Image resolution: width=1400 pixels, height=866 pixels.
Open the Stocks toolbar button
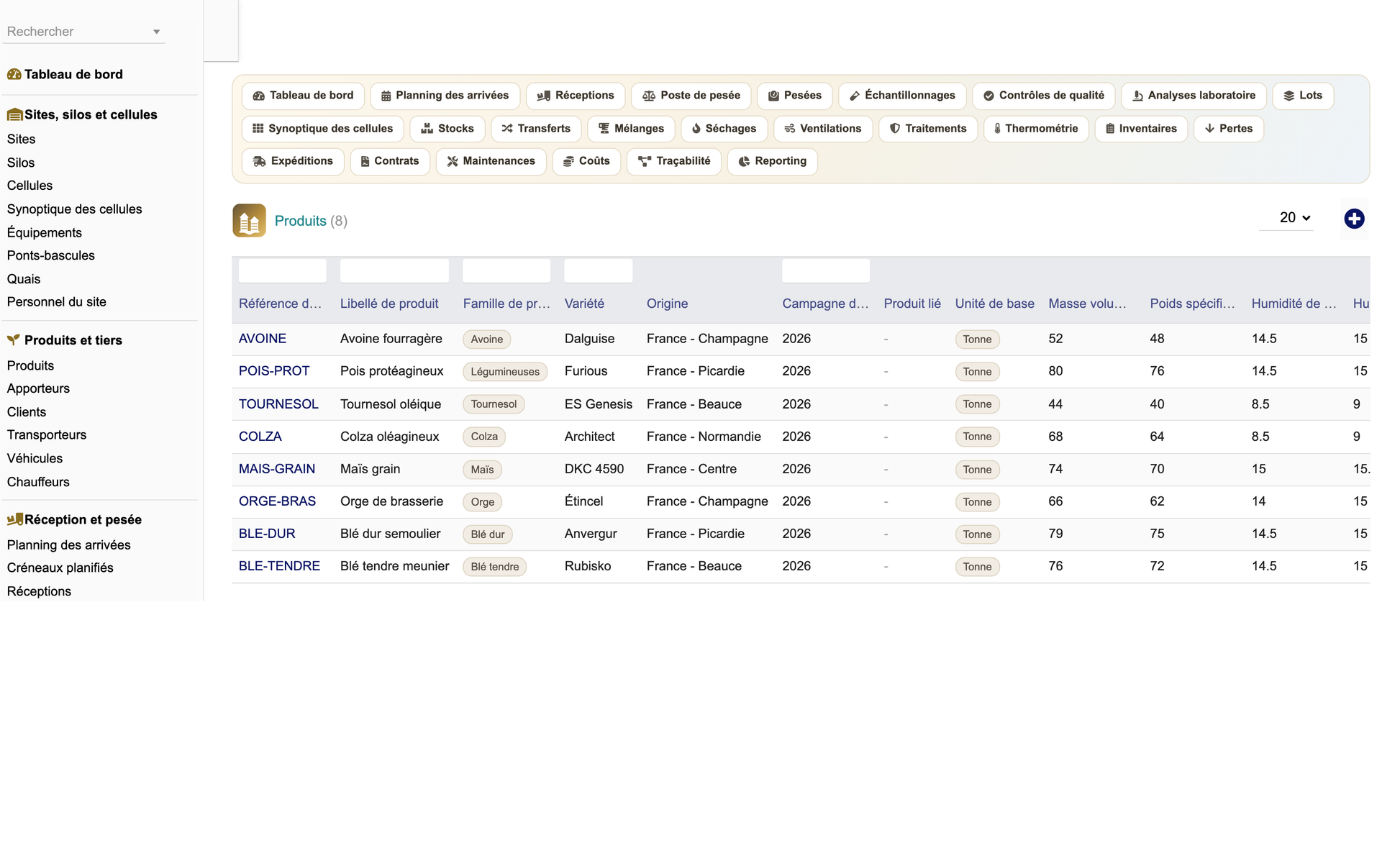[447, 129]
